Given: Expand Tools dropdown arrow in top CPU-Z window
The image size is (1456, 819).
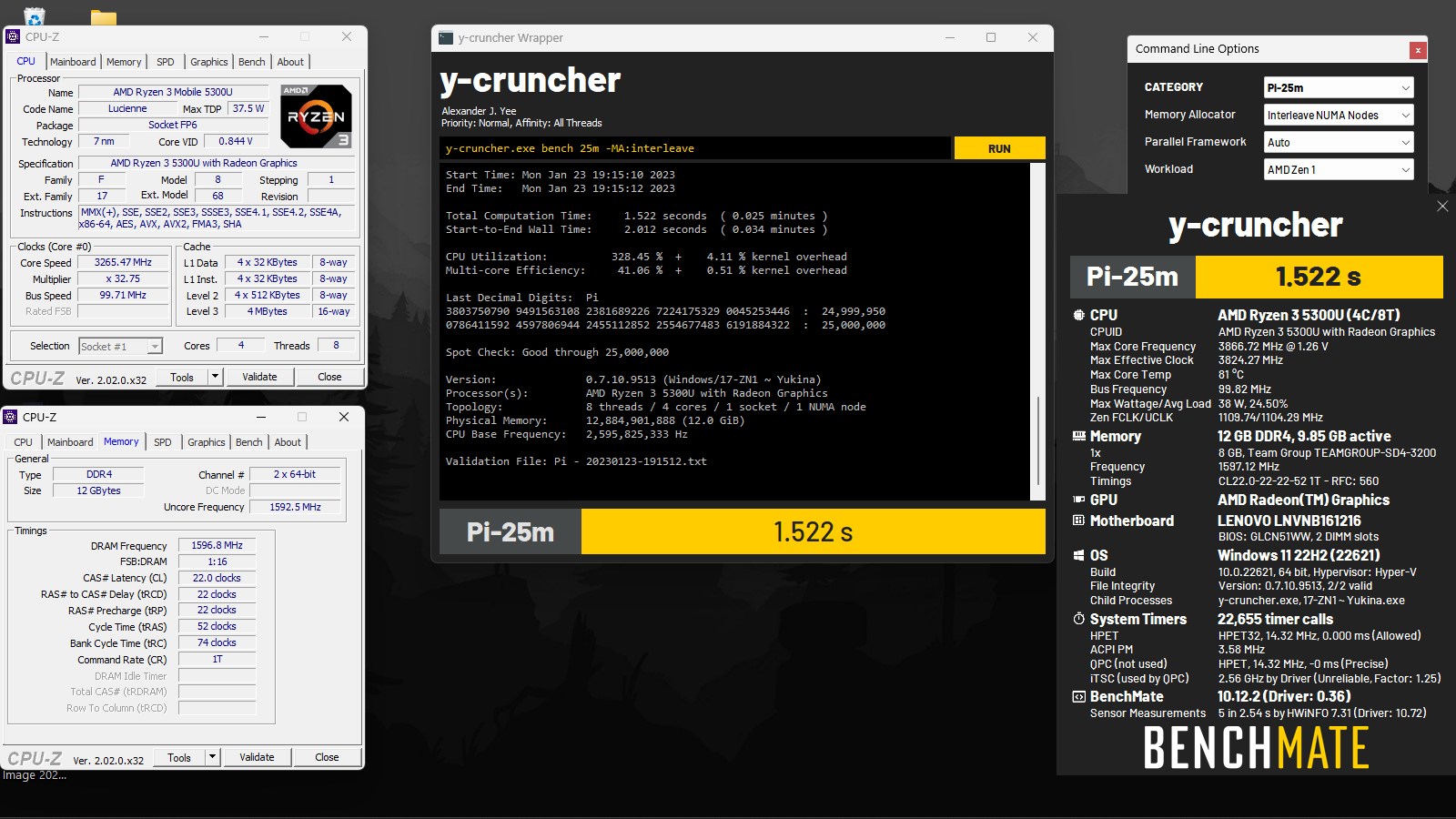Looking at the screenshot, I should click(x=215, y=377).
